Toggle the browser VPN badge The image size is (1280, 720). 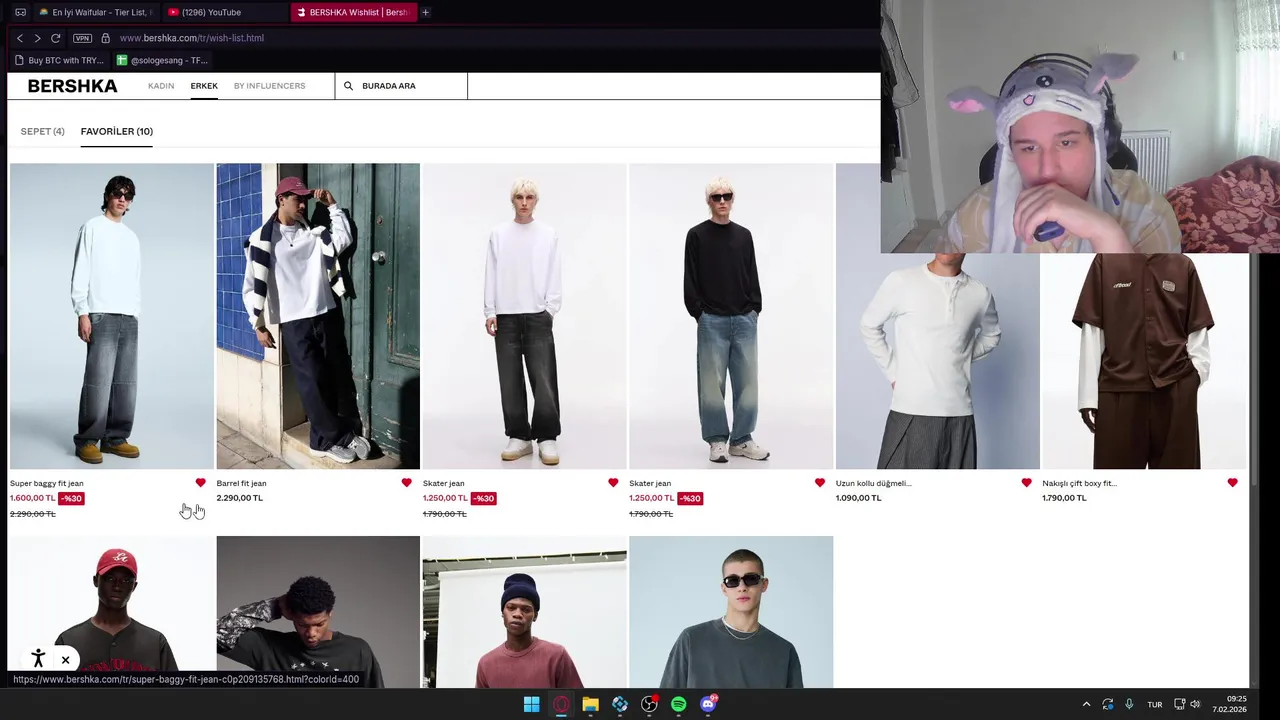(x=82, y=38)
